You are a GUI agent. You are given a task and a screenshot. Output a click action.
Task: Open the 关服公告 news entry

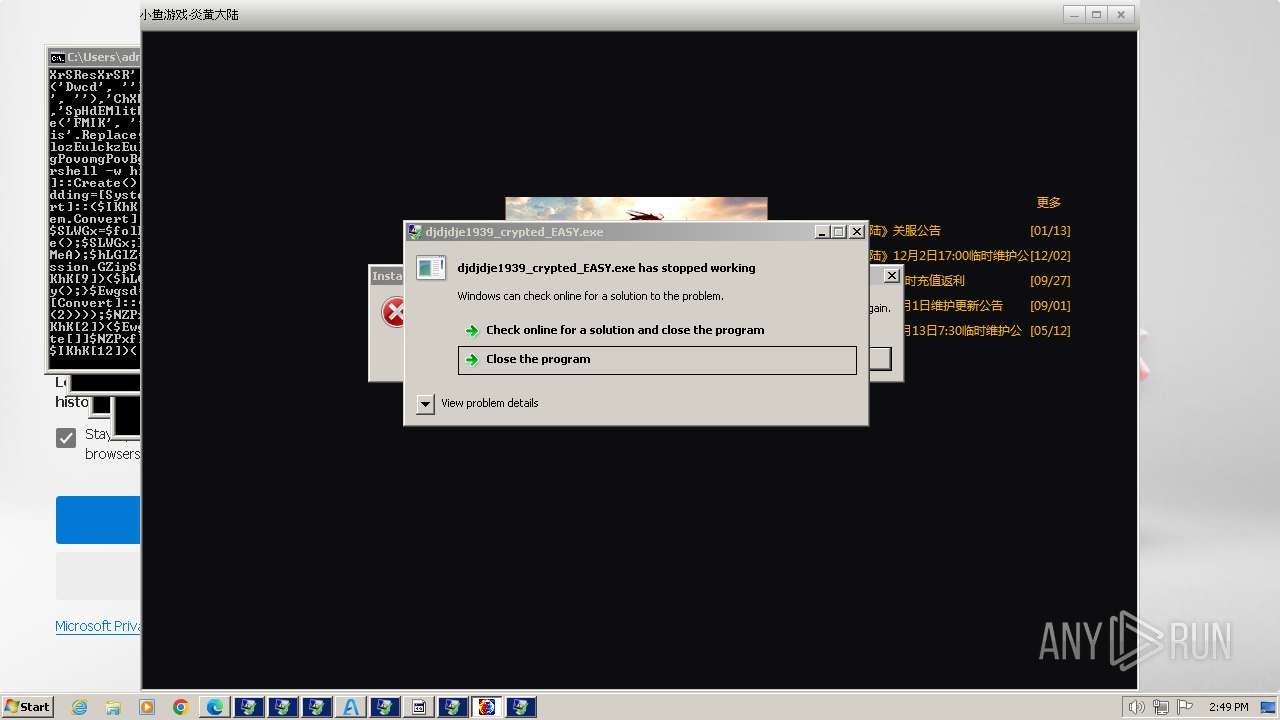[905, 231]
